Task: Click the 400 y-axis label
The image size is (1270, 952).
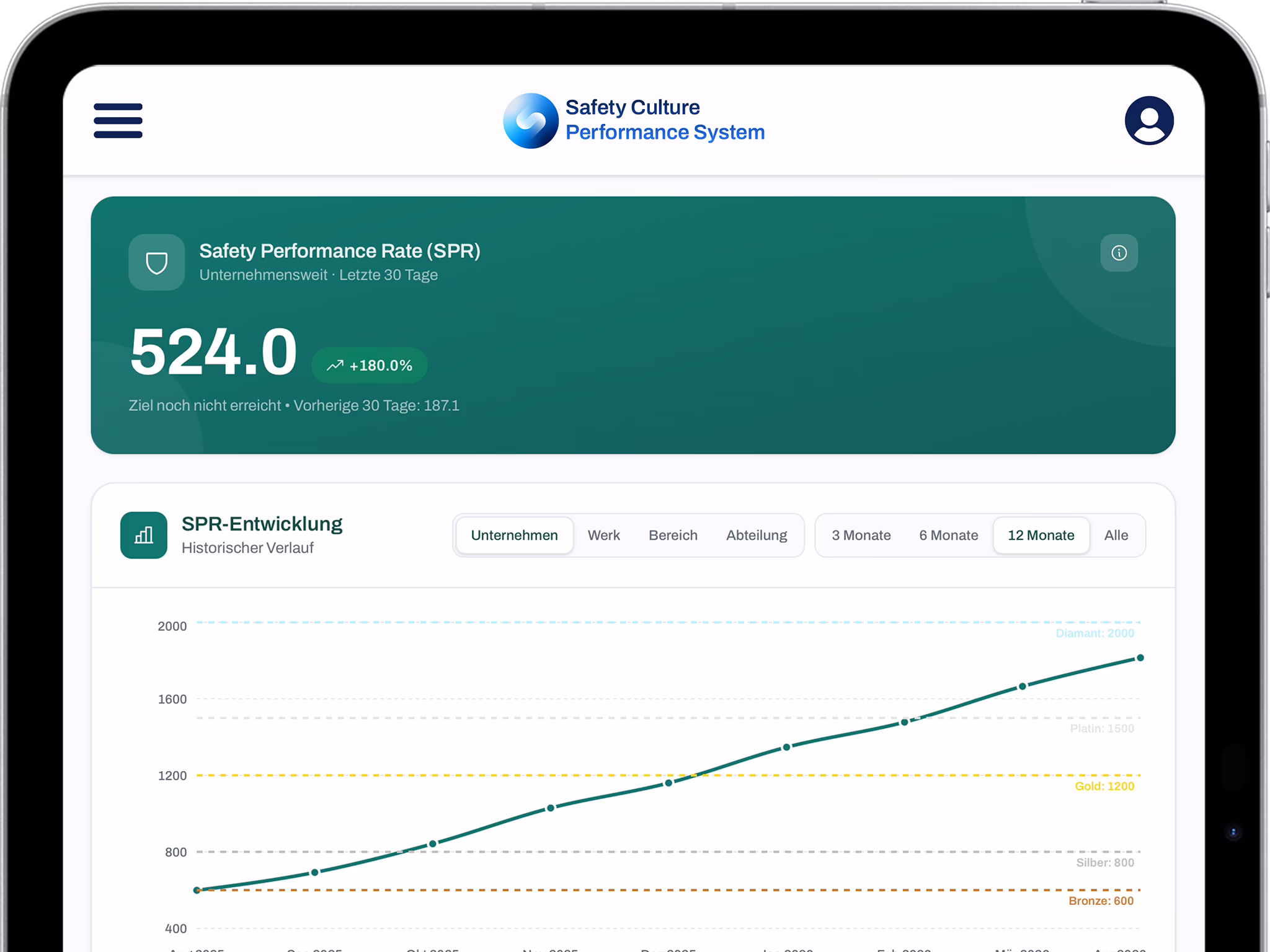Action: pyautogui.click(x=175, y=929)
